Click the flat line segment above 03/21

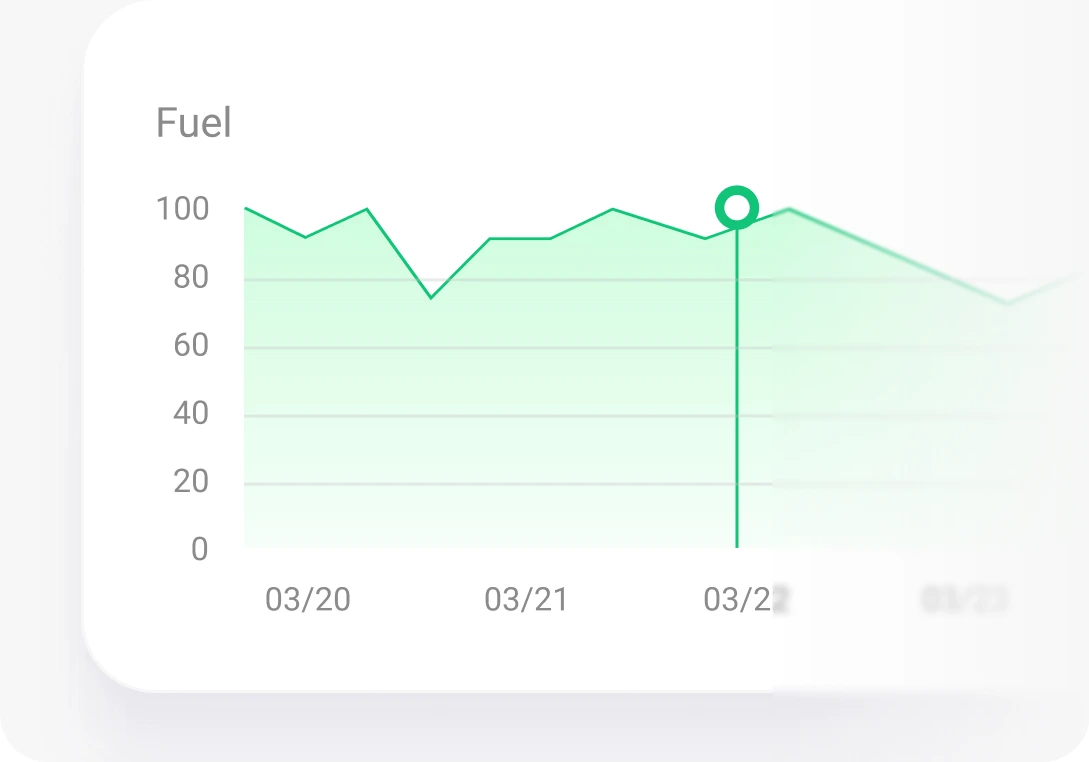tap(520, 239)
